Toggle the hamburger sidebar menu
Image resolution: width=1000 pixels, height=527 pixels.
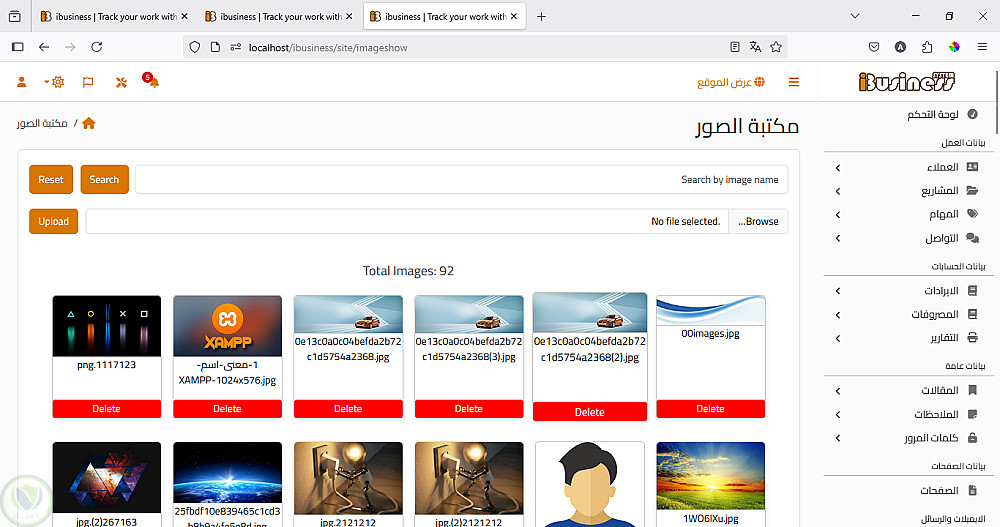coord(794,82)
